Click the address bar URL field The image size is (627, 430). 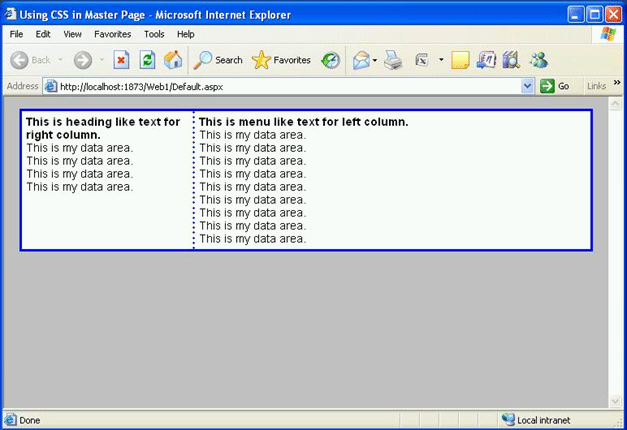click(288, 86)
